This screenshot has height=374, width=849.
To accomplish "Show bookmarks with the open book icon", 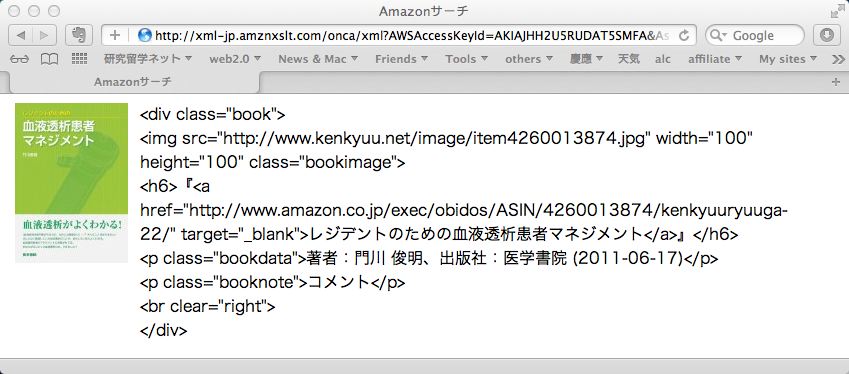I will tap(49, 59).
